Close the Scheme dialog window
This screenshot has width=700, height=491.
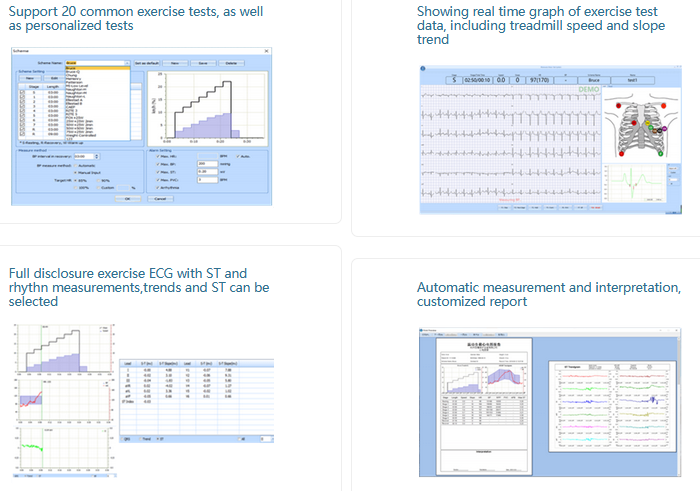[x=267, y=48]
